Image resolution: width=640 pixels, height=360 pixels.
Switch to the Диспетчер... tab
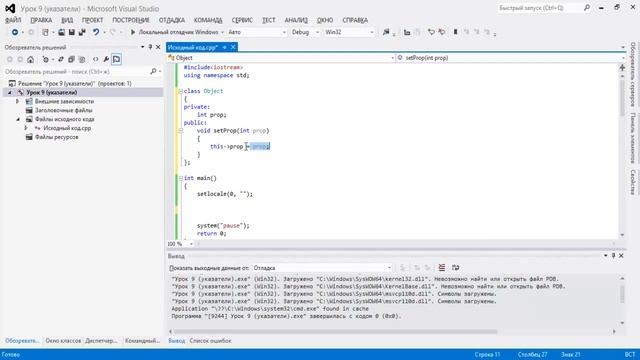coord(101,340)
